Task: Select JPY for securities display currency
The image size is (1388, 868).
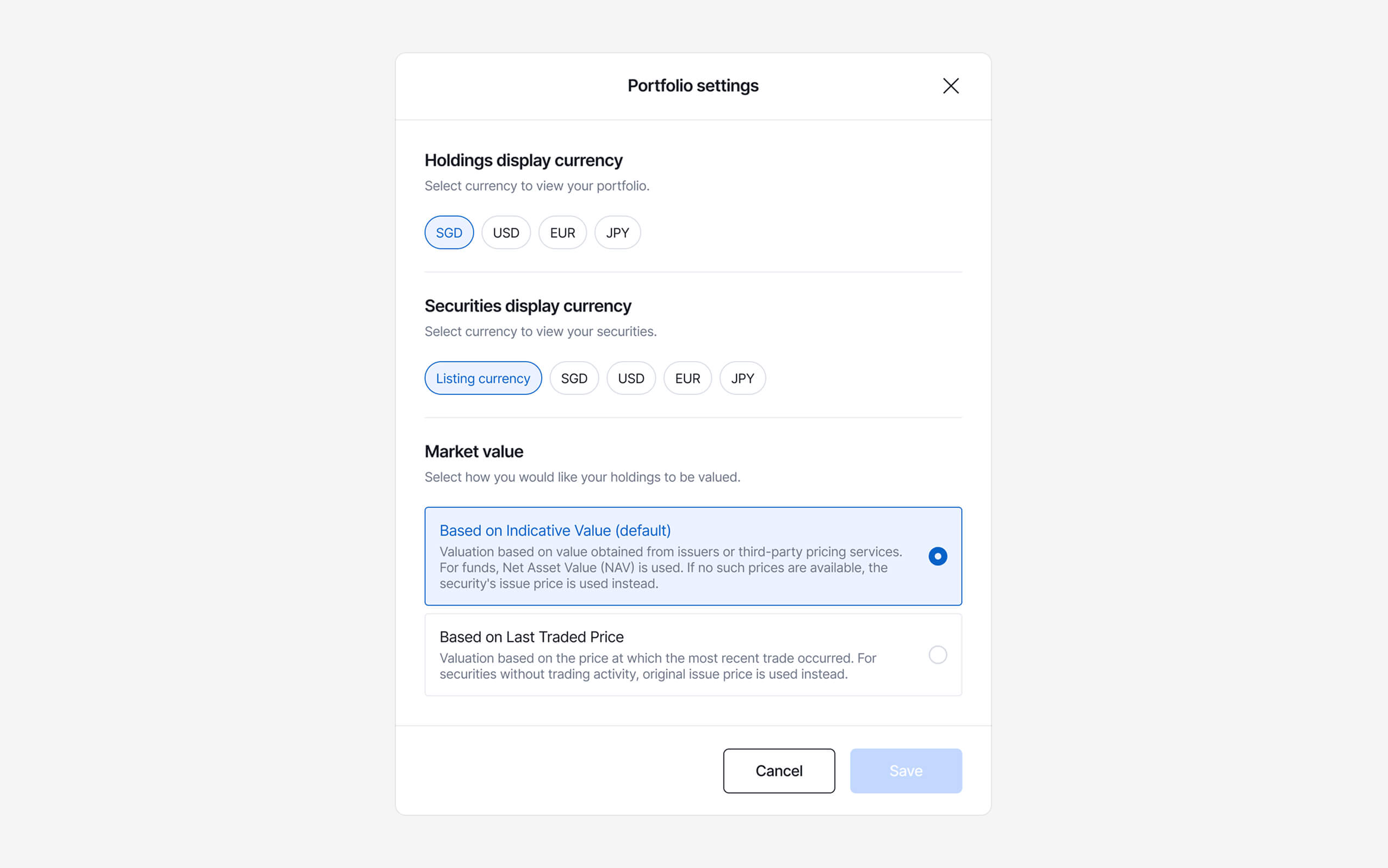Action: click(742, 379)
